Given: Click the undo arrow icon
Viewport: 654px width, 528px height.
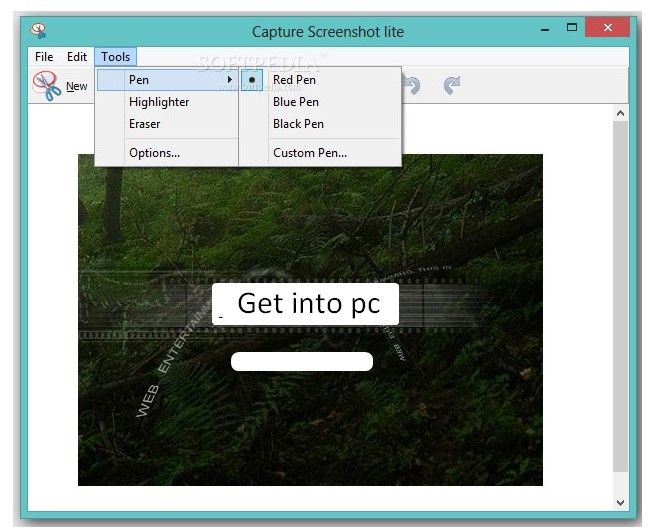Looking at the screenshot, I should click(413, 85).
